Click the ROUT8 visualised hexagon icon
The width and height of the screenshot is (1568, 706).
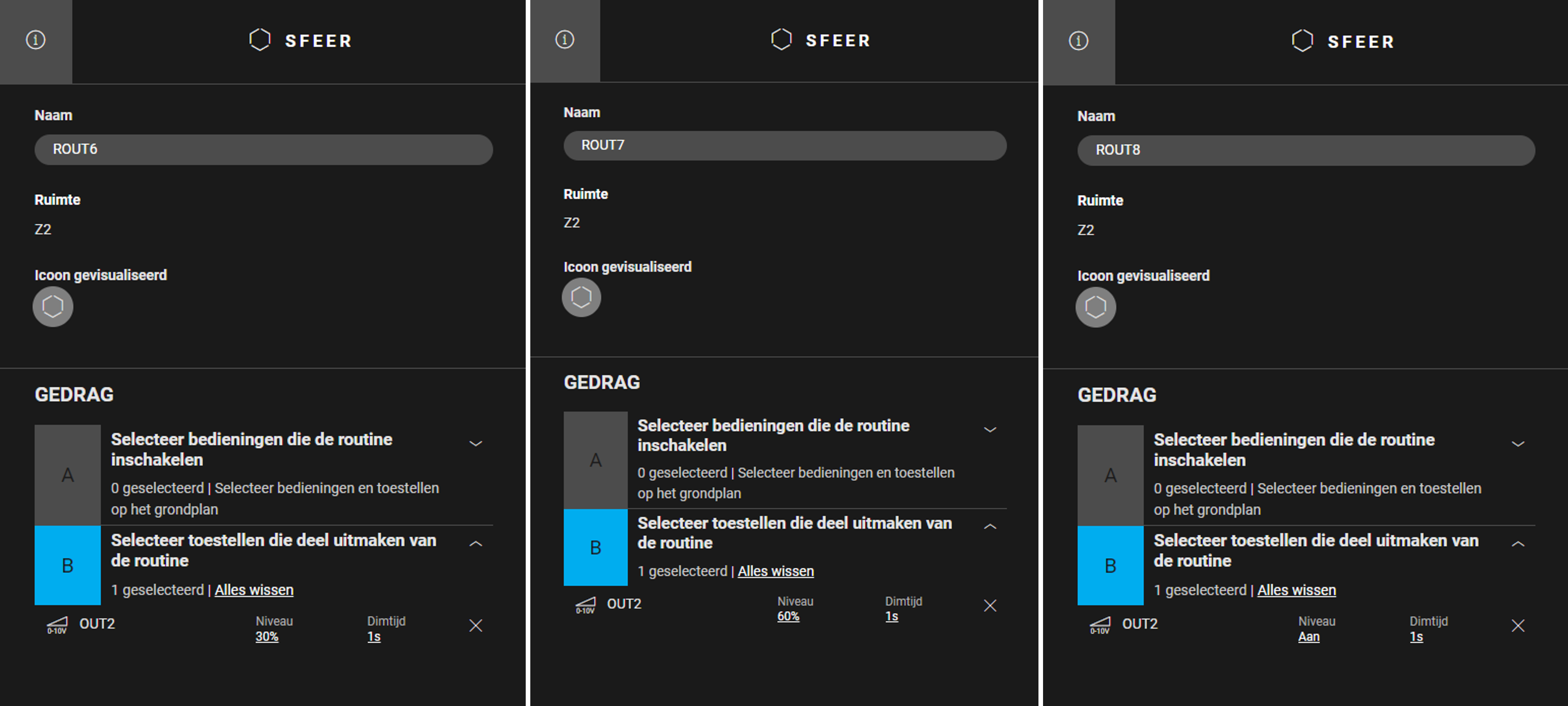pos(1096,307)
